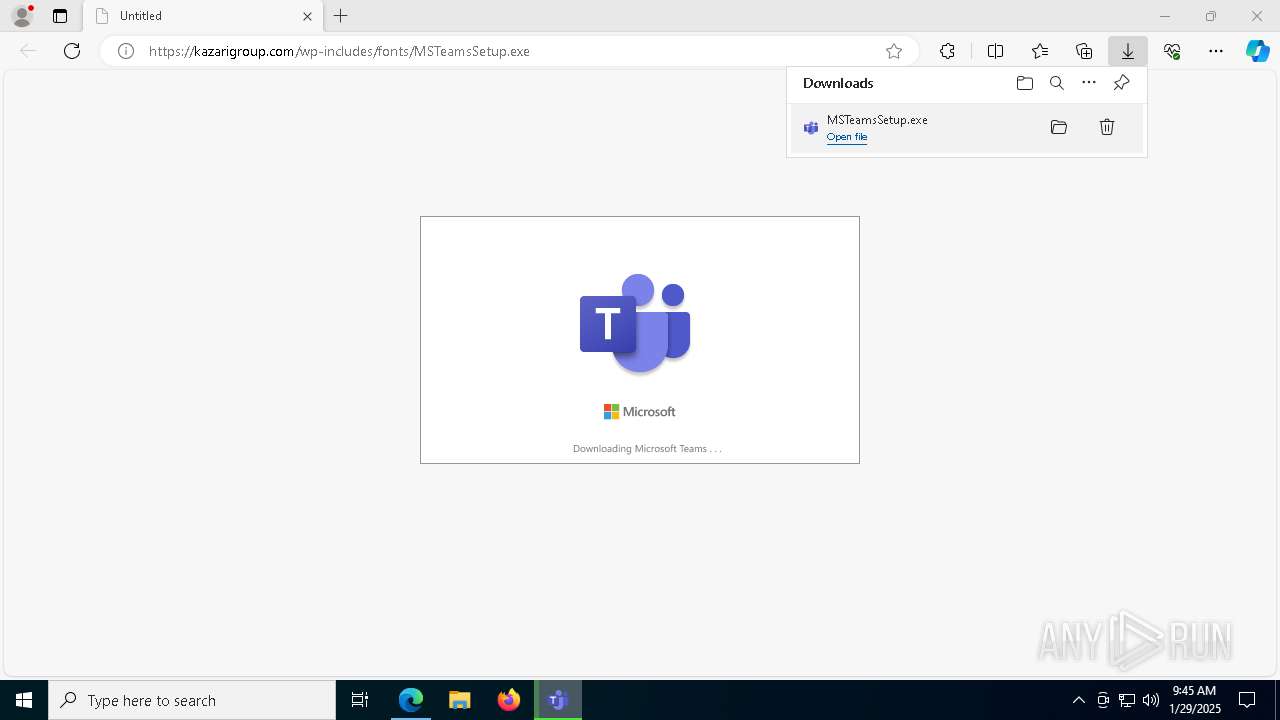Switch to Teams app on the taskbar
Image resolution: width=1280 pixels, height=720 pixels.
point(558,700)
